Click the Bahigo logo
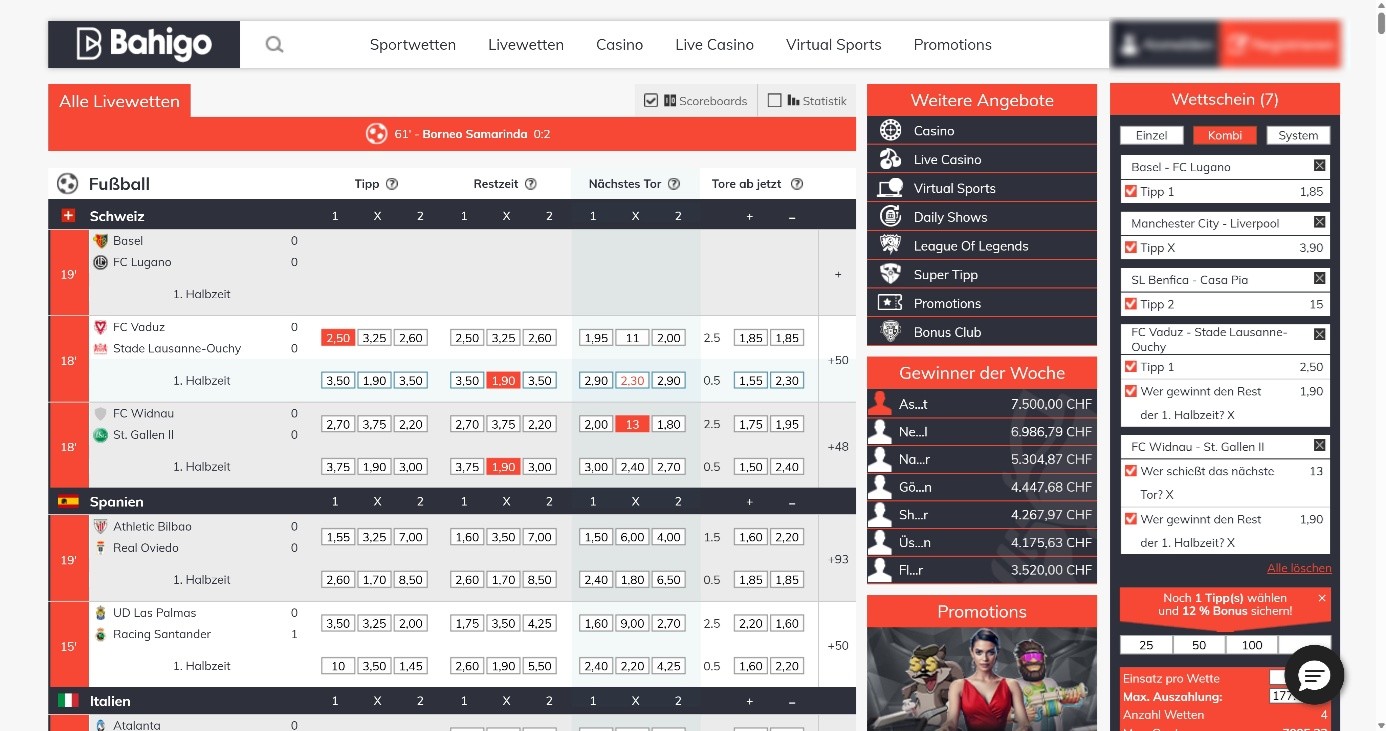The image size is (1386, 731). click(144, 44)
